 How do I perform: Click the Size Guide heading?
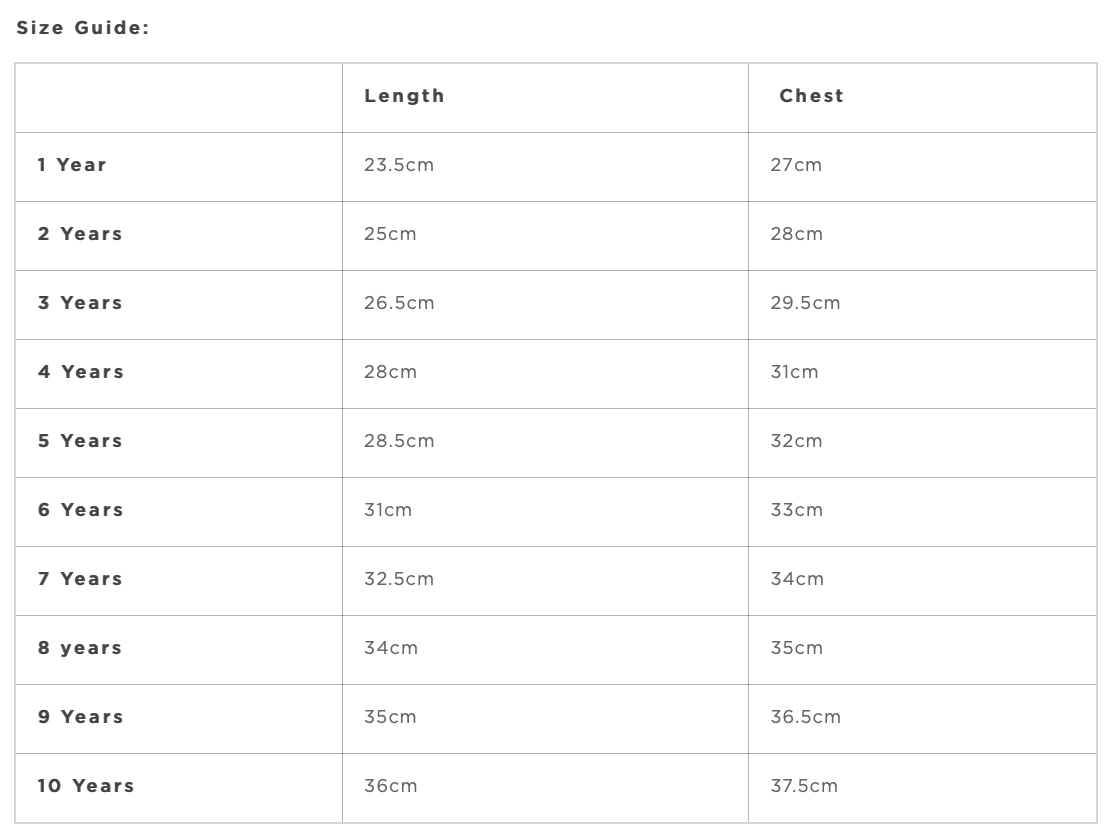pos(83,28)
